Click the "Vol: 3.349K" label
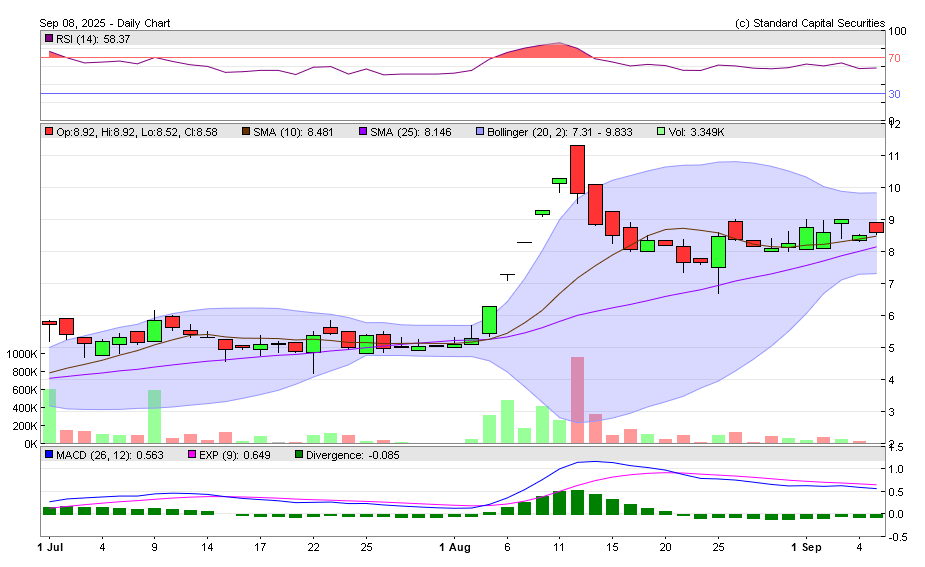The width and height of the screenshot is (925, 567). pyautogui.click(x=696, y=132)
